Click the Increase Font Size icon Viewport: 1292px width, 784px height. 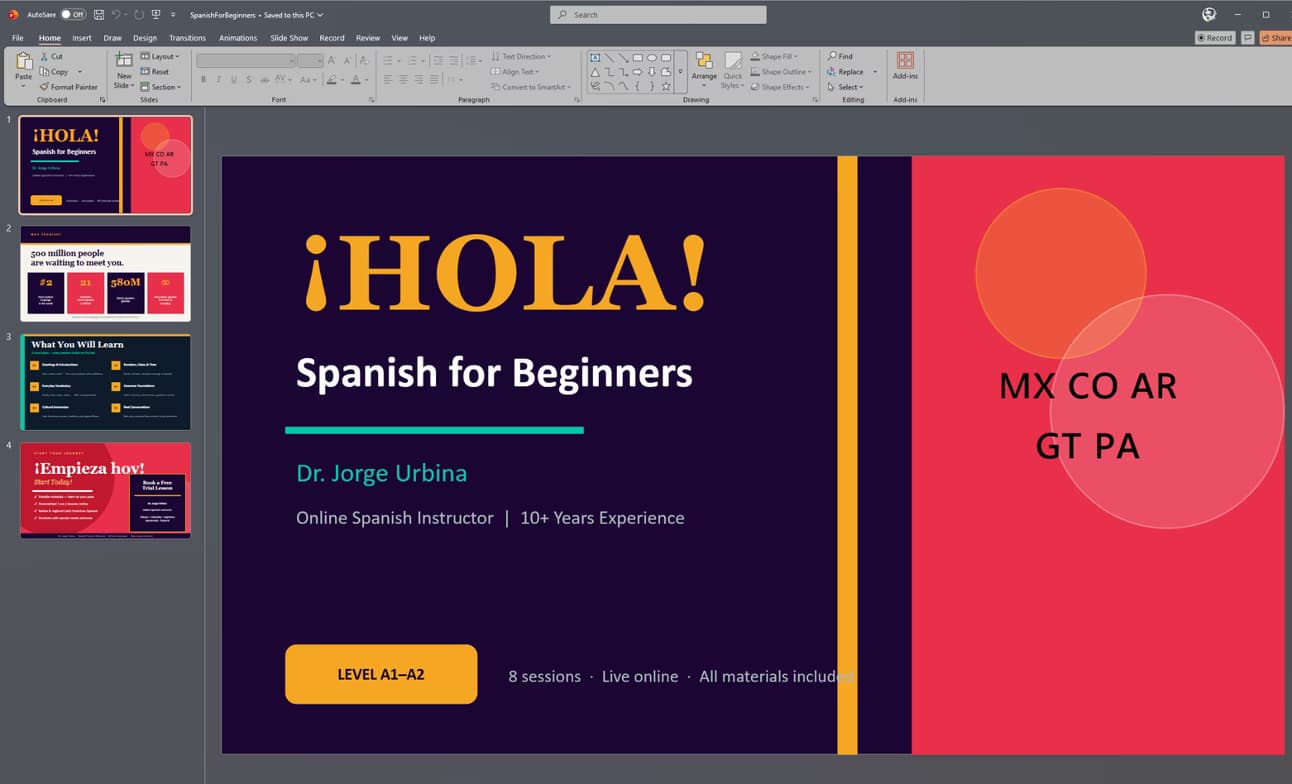coord(331,61)
